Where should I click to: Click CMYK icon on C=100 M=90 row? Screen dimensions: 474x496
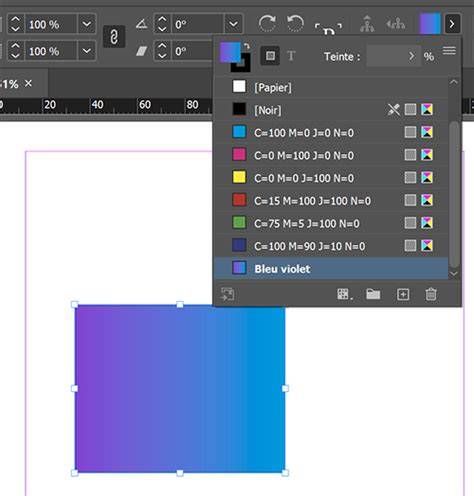pyautogui.click(x=427, y=246)
